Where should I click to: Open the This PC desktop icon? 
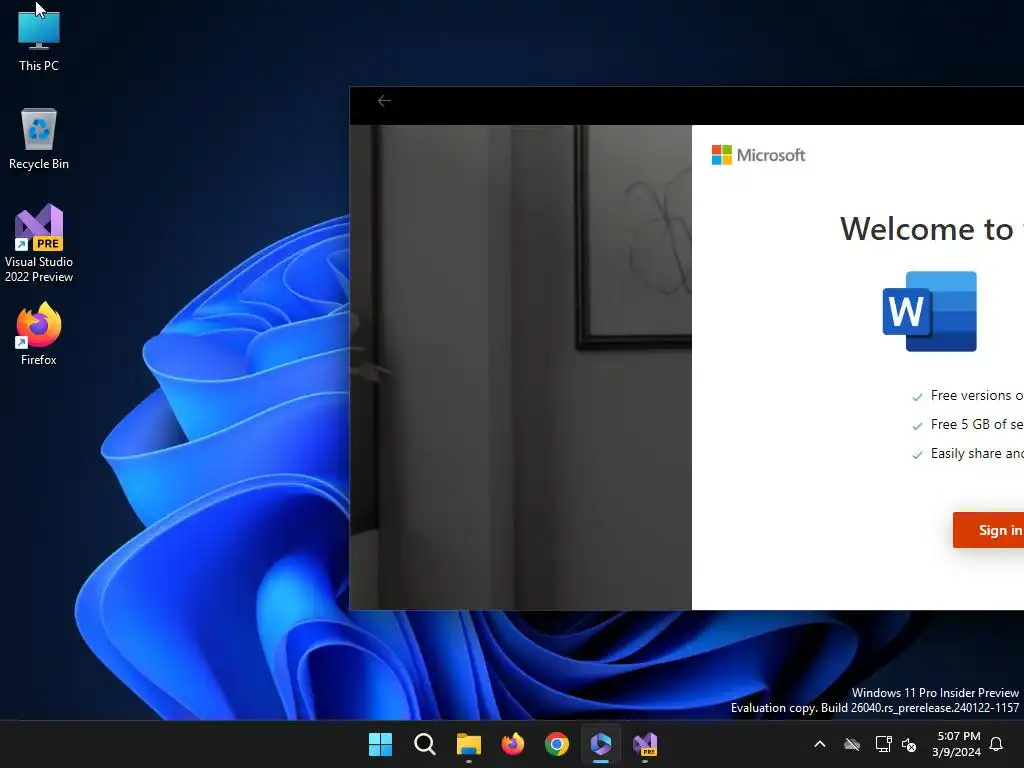[39, 39]
